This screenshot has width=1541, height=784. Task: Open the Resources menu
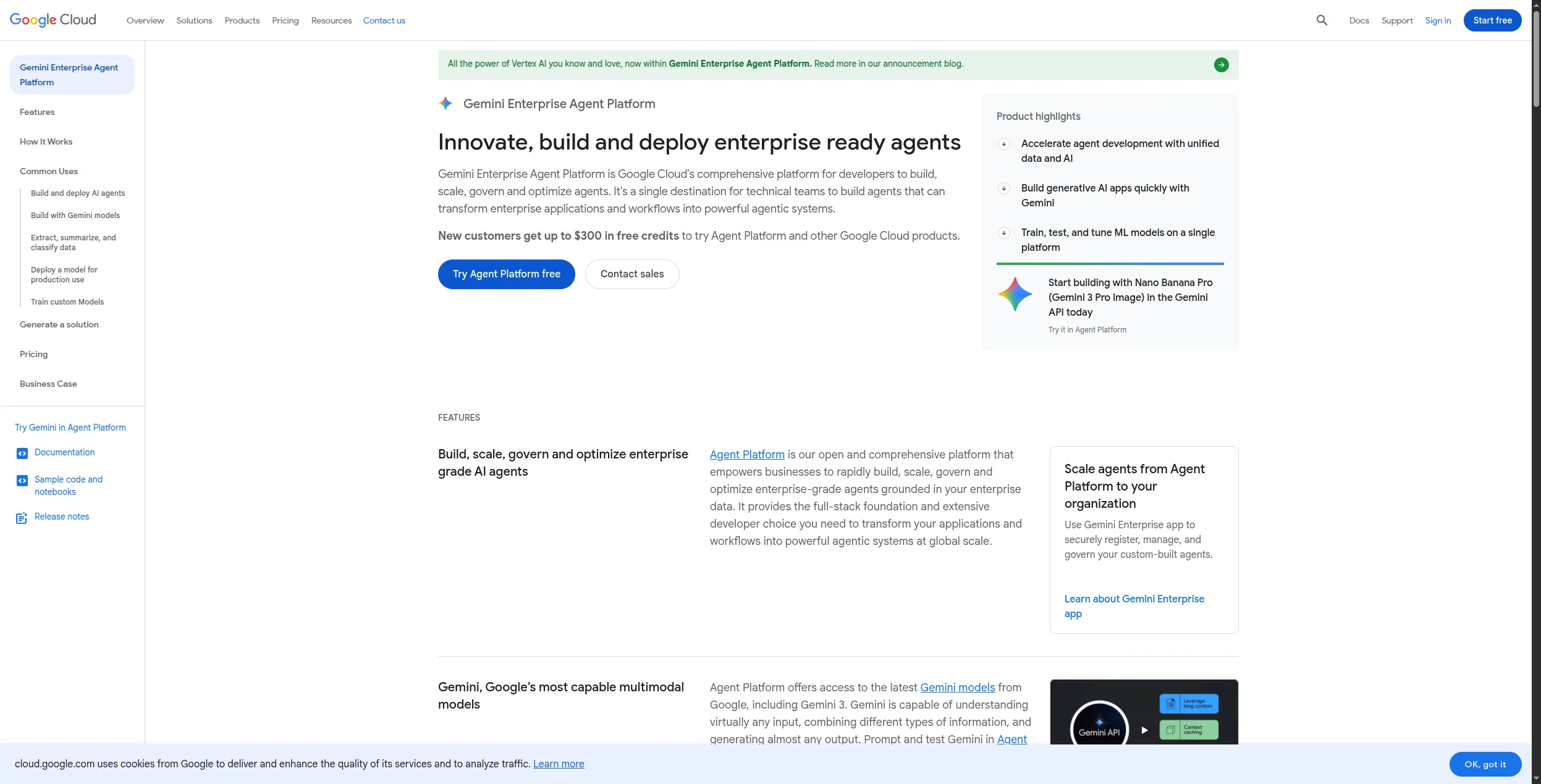pos(331,20)
